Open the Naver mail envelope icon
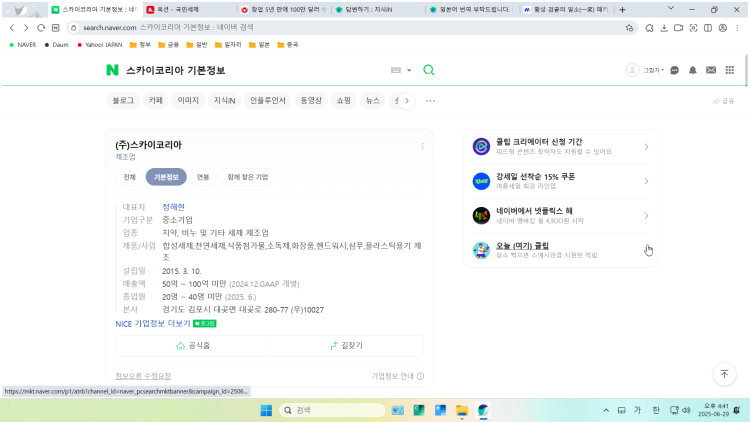The width and height of the screenshot is (750, 422). [x=711, y=70]
